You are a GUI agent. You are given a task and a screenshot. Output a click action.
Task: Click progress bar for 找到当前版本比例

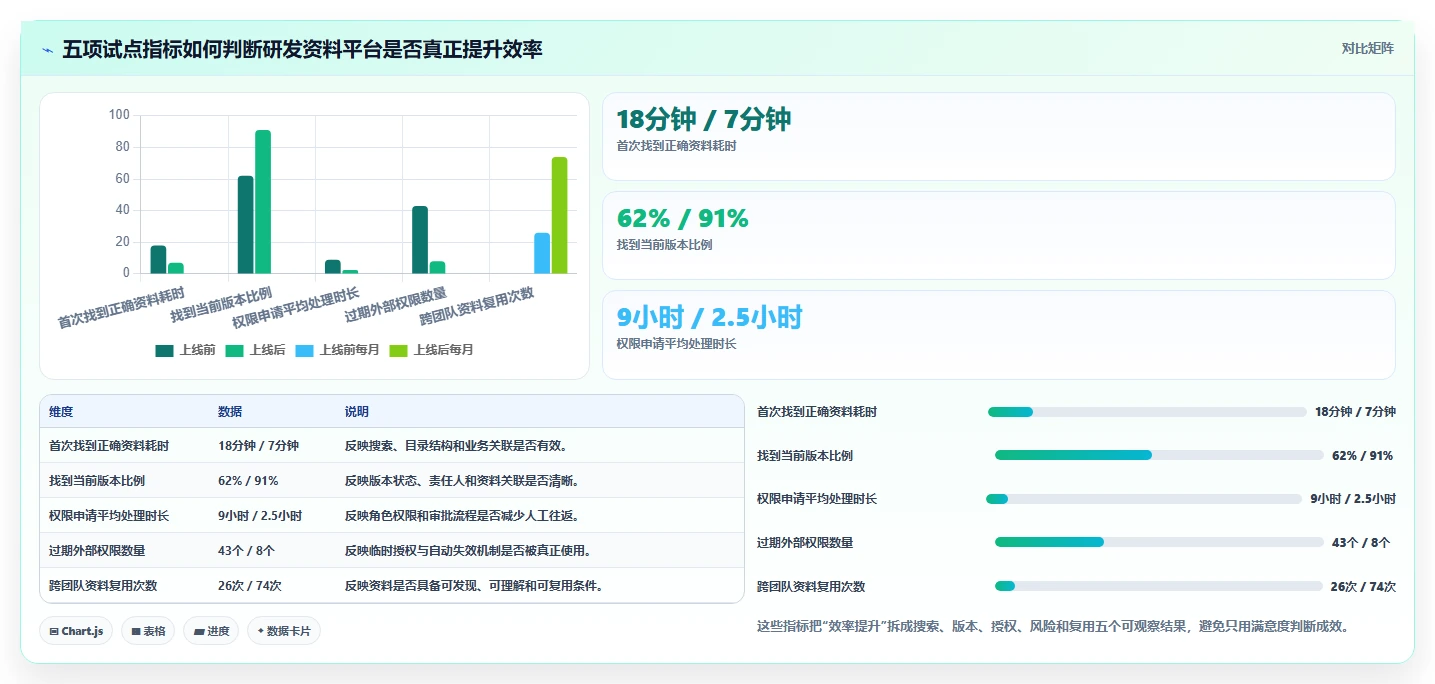click(1159, 455)
